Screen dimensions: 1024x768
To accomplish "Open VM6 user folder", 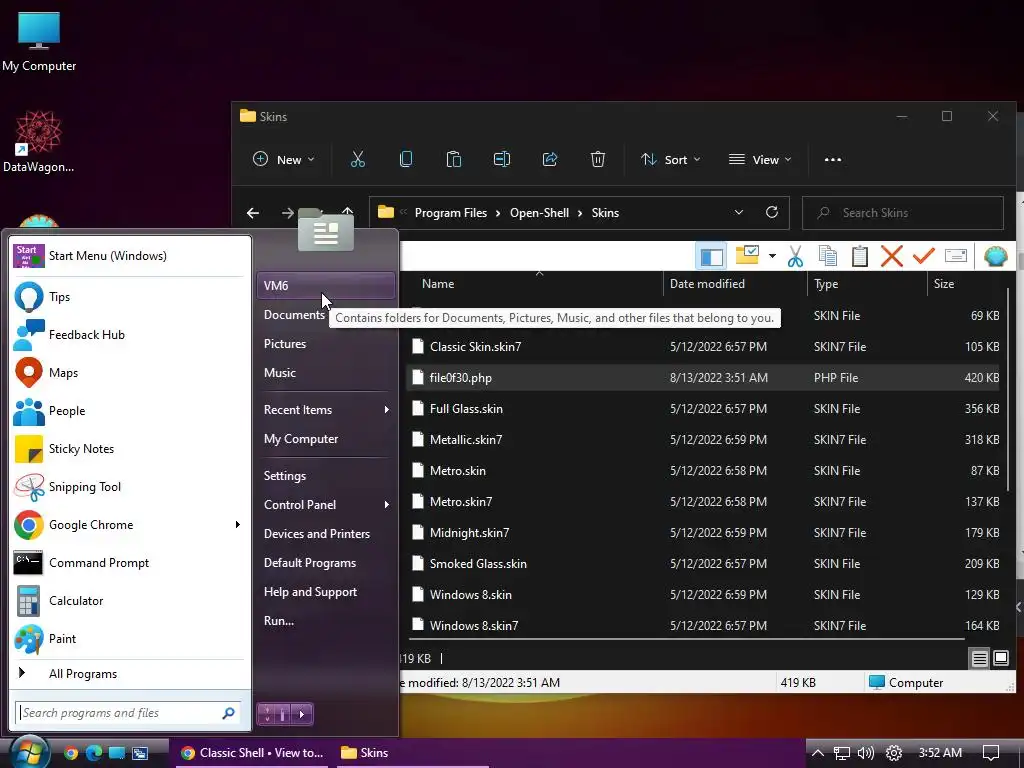I will [x=326, y=285].
